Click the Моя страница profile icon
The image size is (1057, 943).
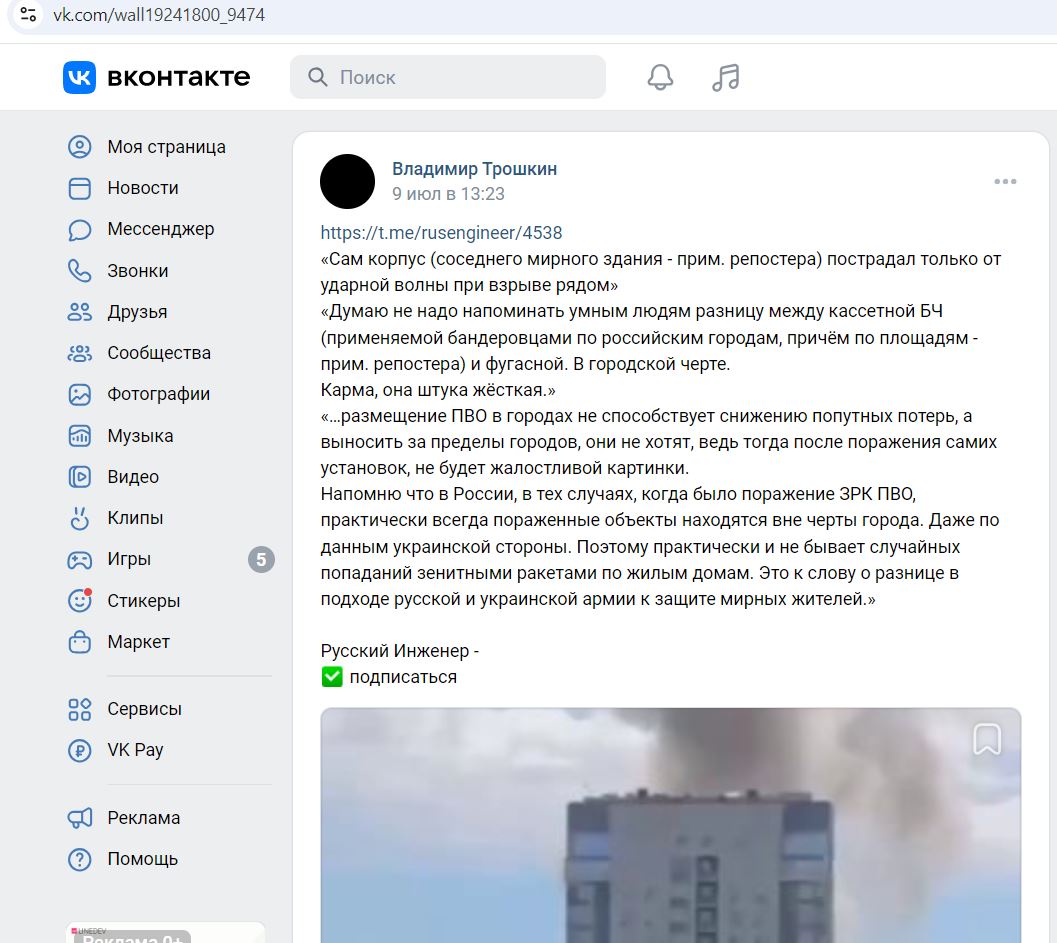[80, 147]
